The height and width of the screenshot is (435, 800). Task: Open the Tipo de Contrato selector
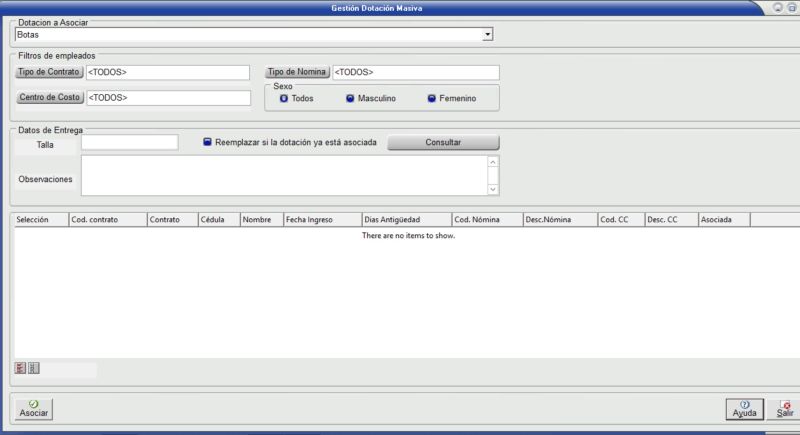coord(49,73)
